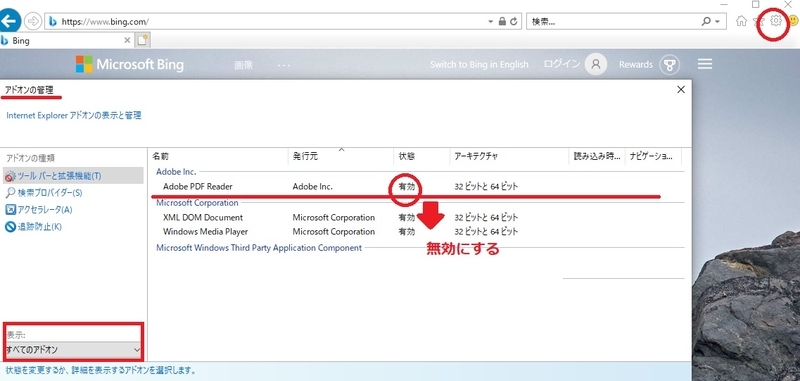The height and width of the screenshot is (381, 800).
Task: Click the Rewards trophy icon
Action: (x=669, y=65)
